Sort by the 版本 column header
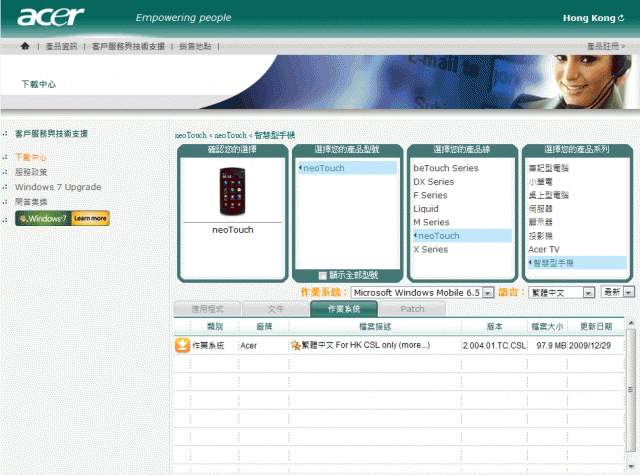The height and width of the screenshot is (475, 640). tap(494, 326)
